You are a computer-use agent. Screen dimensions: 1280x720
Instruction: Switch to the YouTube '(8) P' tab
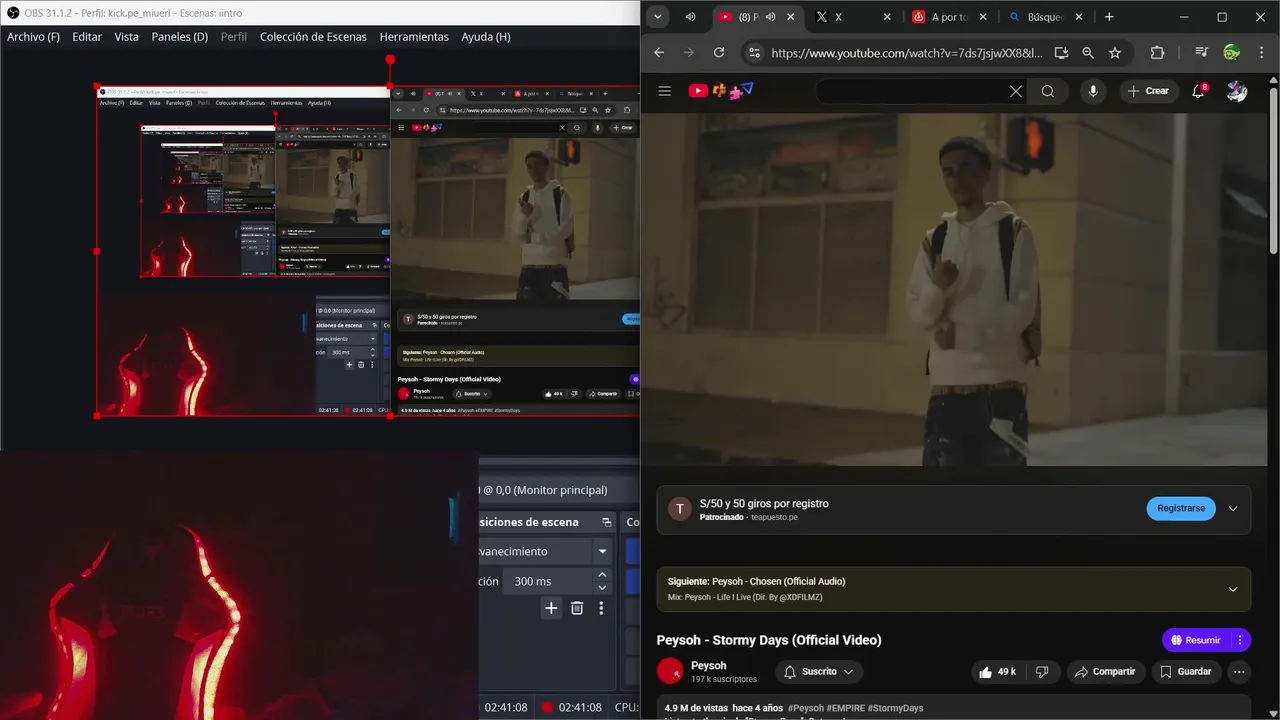[757, 17]
